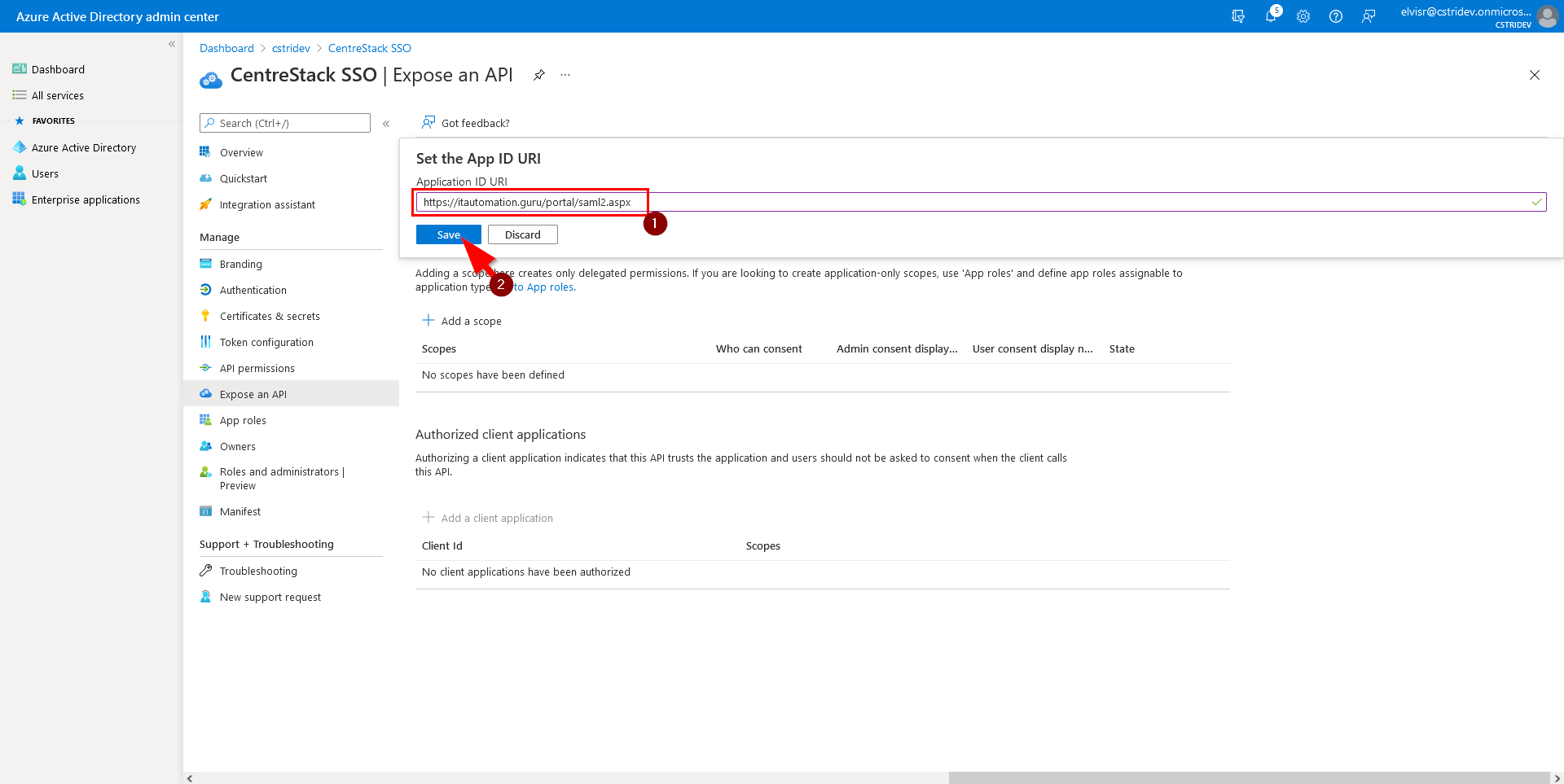This screenshot has height=784, width=1564.
Task: Open Azure Active Directory favorite
Action: (84, 147)
